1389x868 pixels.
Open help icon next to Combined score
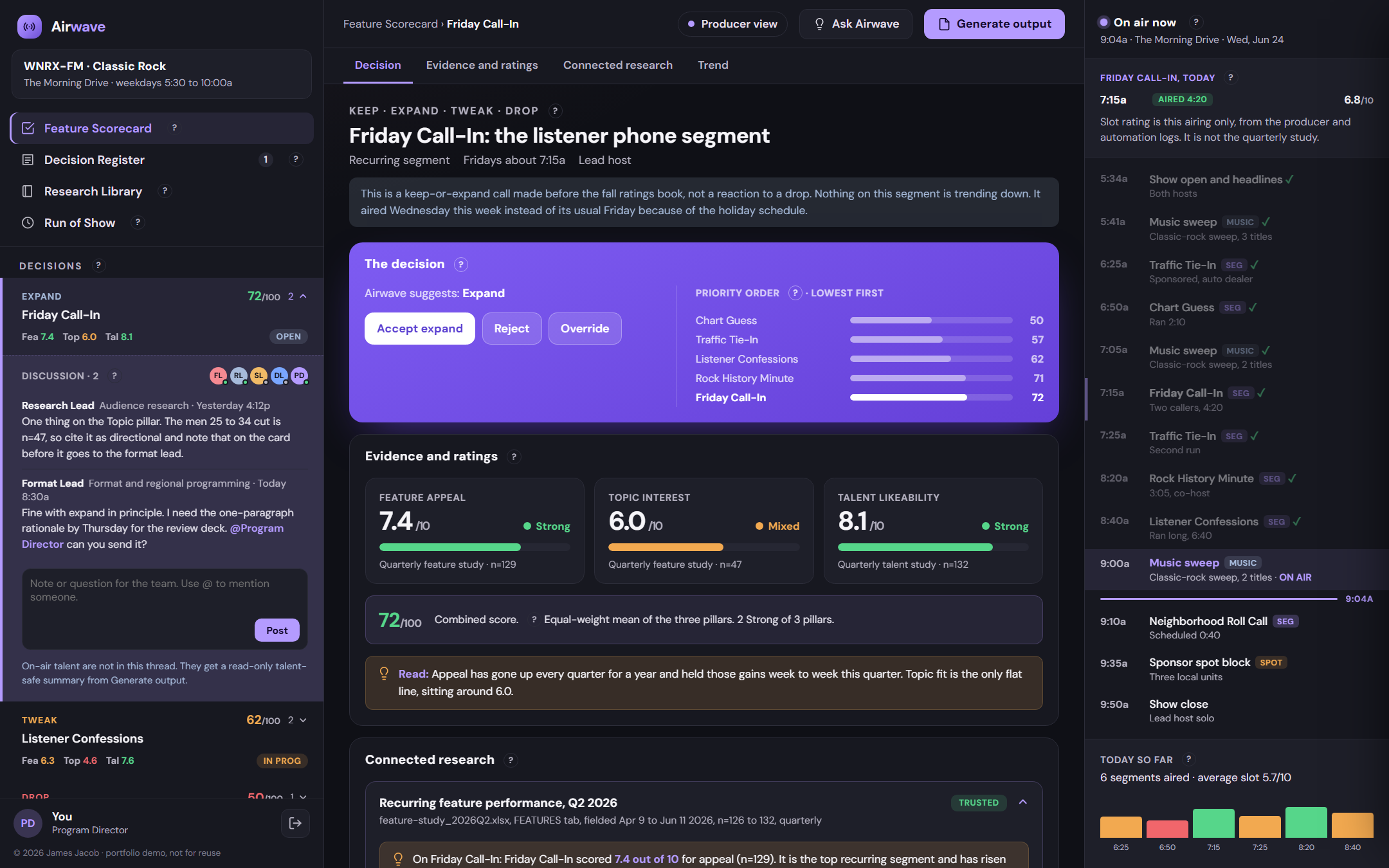(x=534, y=619)
